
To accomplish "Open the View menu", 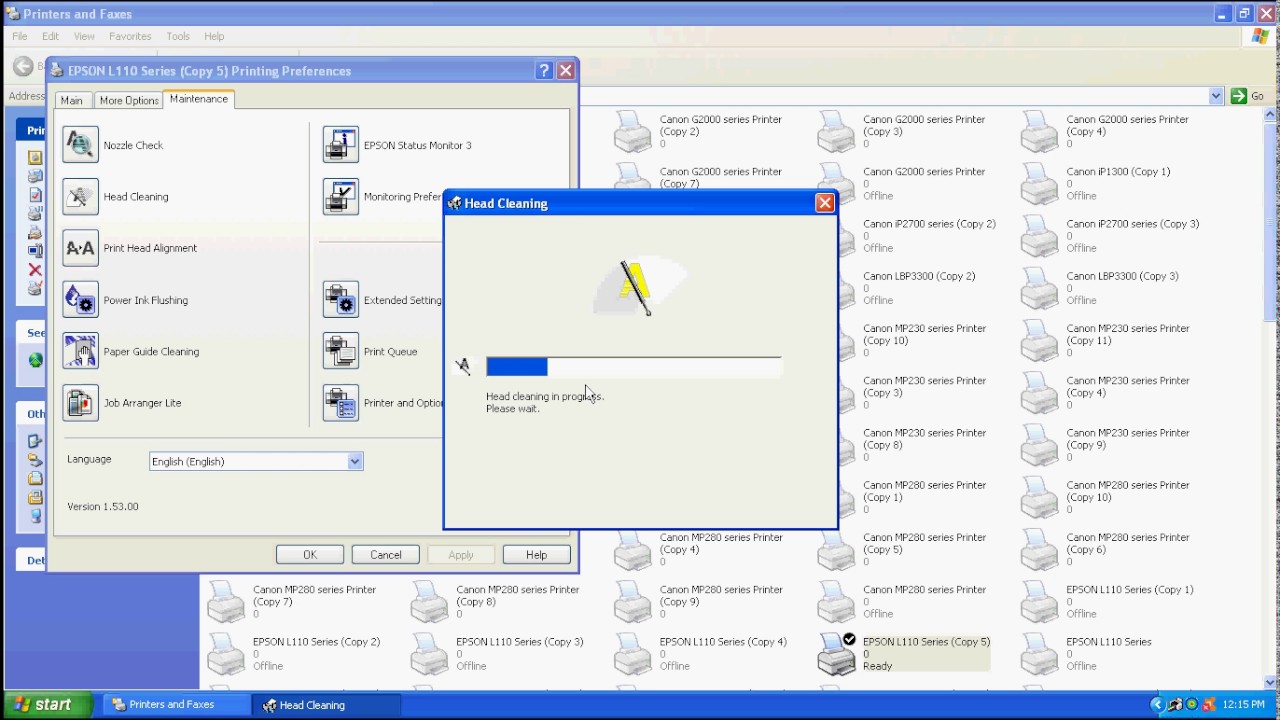I will tap(84, 36).
